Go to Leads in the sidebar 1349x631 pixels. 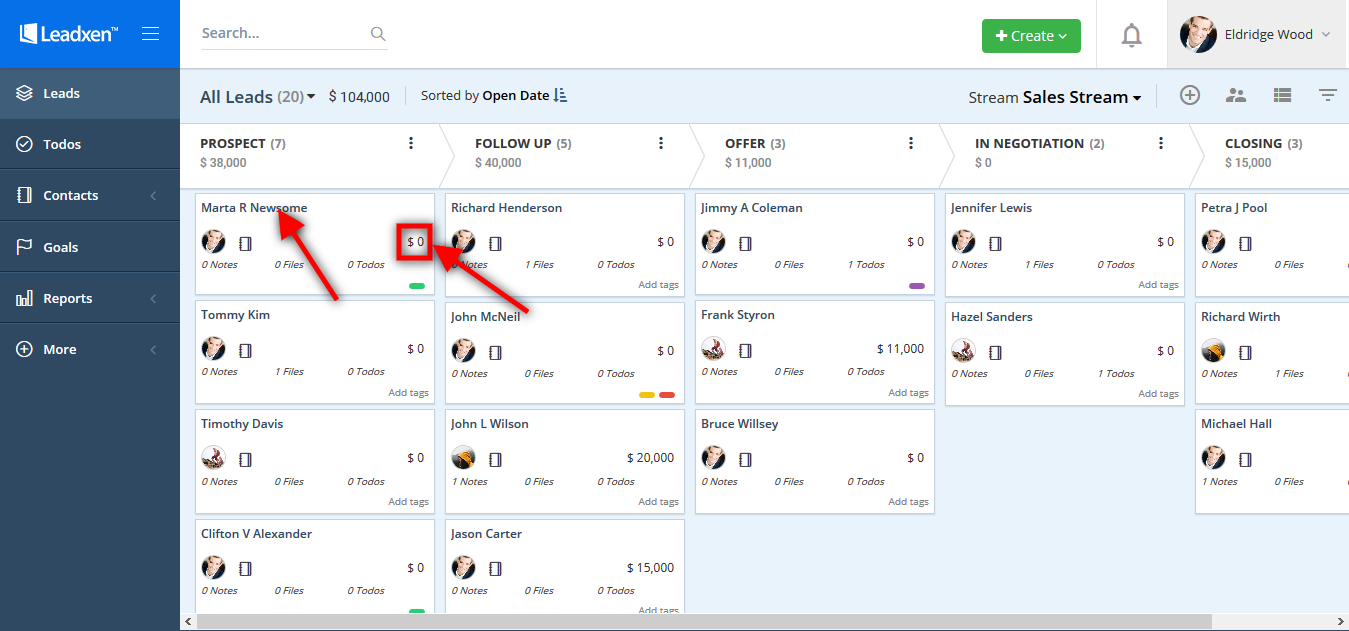click(x=90, y=93)
